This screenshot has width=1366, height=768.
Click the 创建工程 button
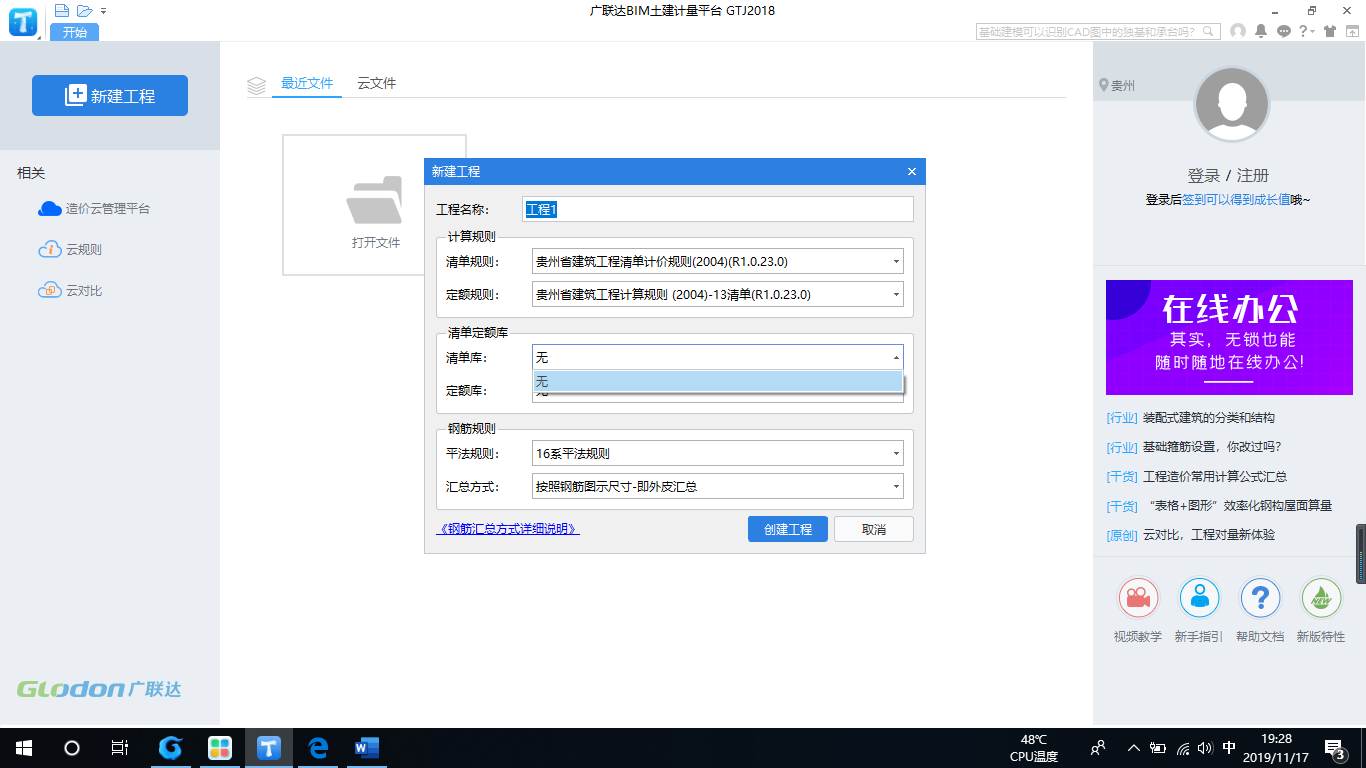click(788, 529)
